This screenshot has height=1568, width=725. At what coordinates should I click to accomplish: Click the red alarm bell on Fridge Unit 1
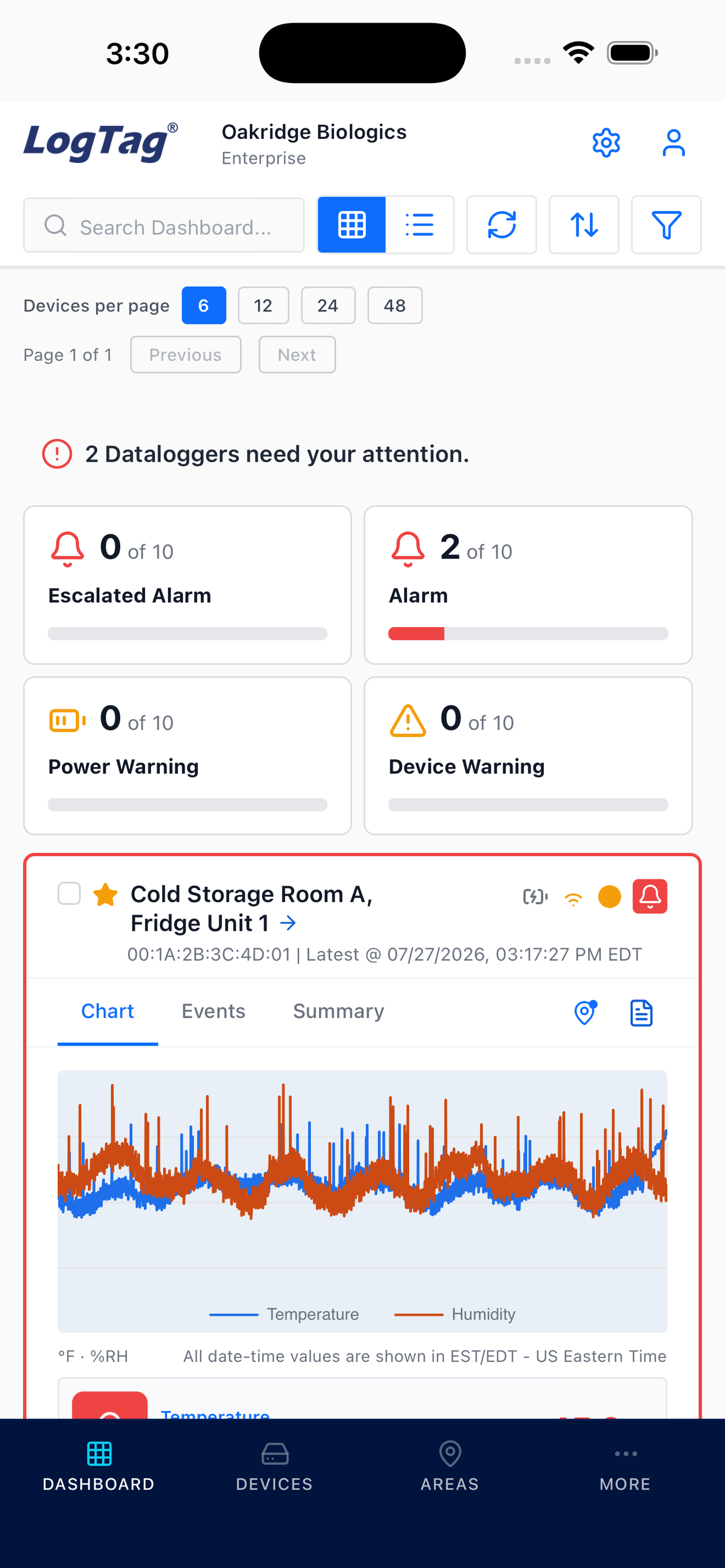[x=649, y=896]
